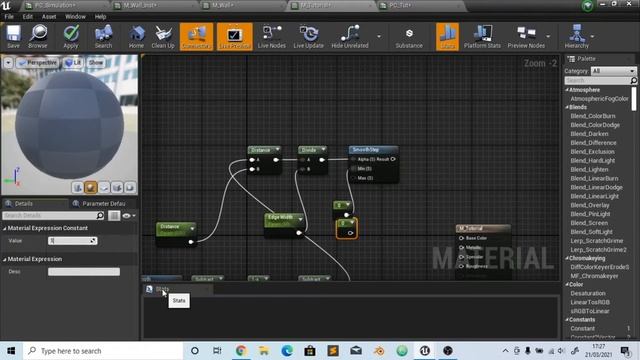Open the Preview Nodes dropdown arrow

point(548,36)
